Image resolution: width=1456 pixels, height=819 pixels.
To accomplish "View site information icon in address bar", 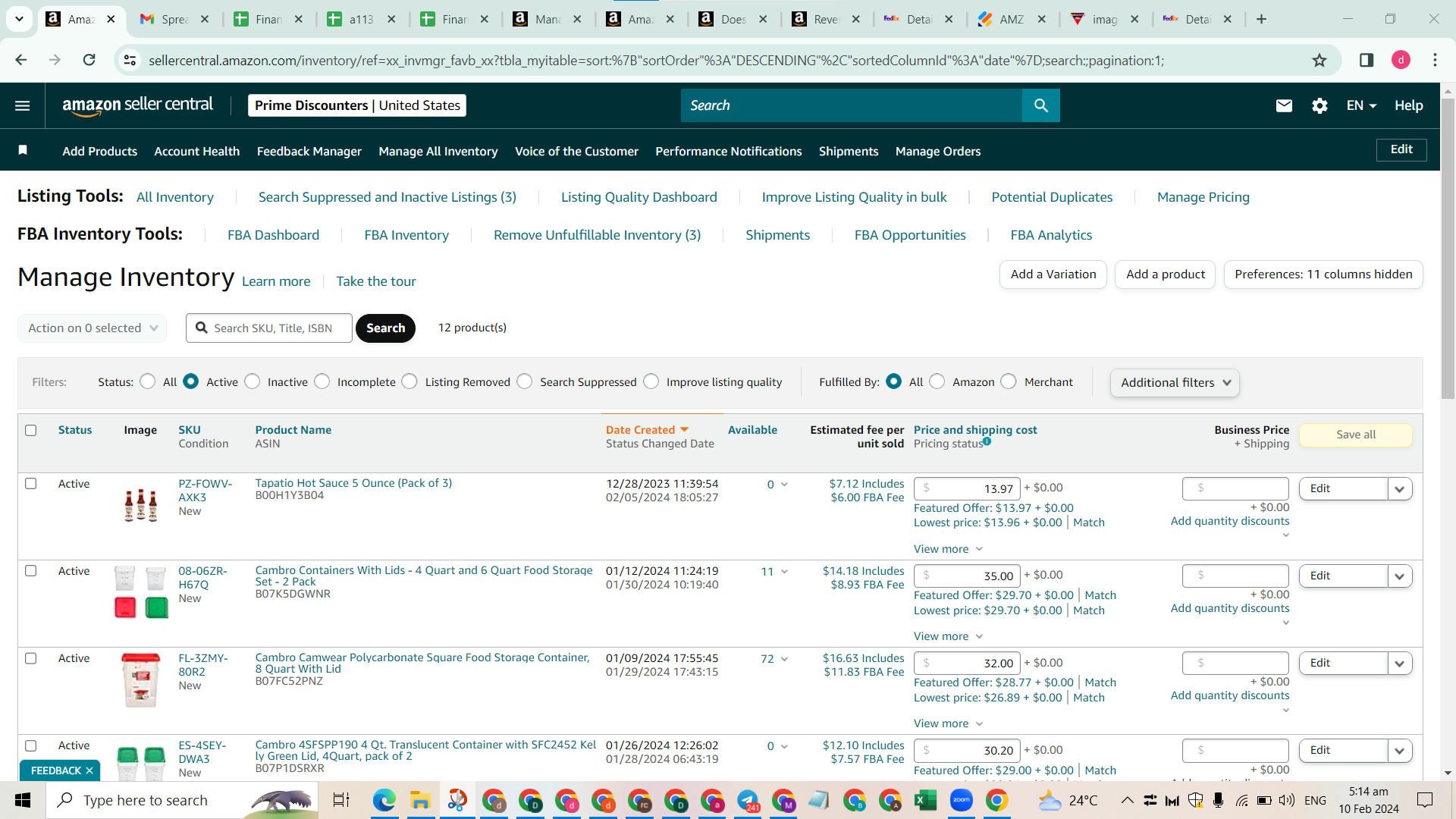I will click(x=130, y=60).
